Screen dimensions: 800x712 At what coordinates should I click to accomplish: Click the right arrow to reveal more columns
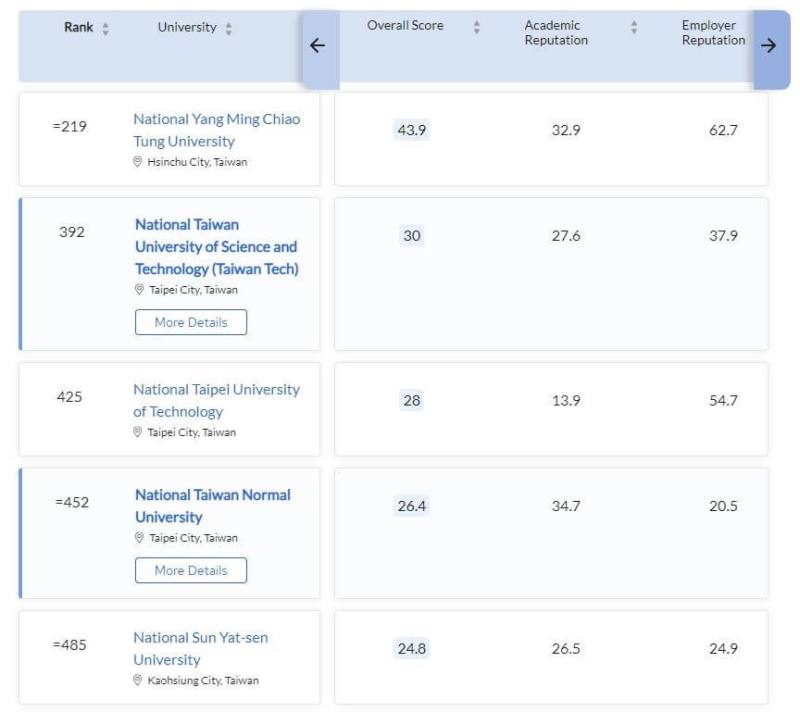pyautogui.click(x=769, y=43)
